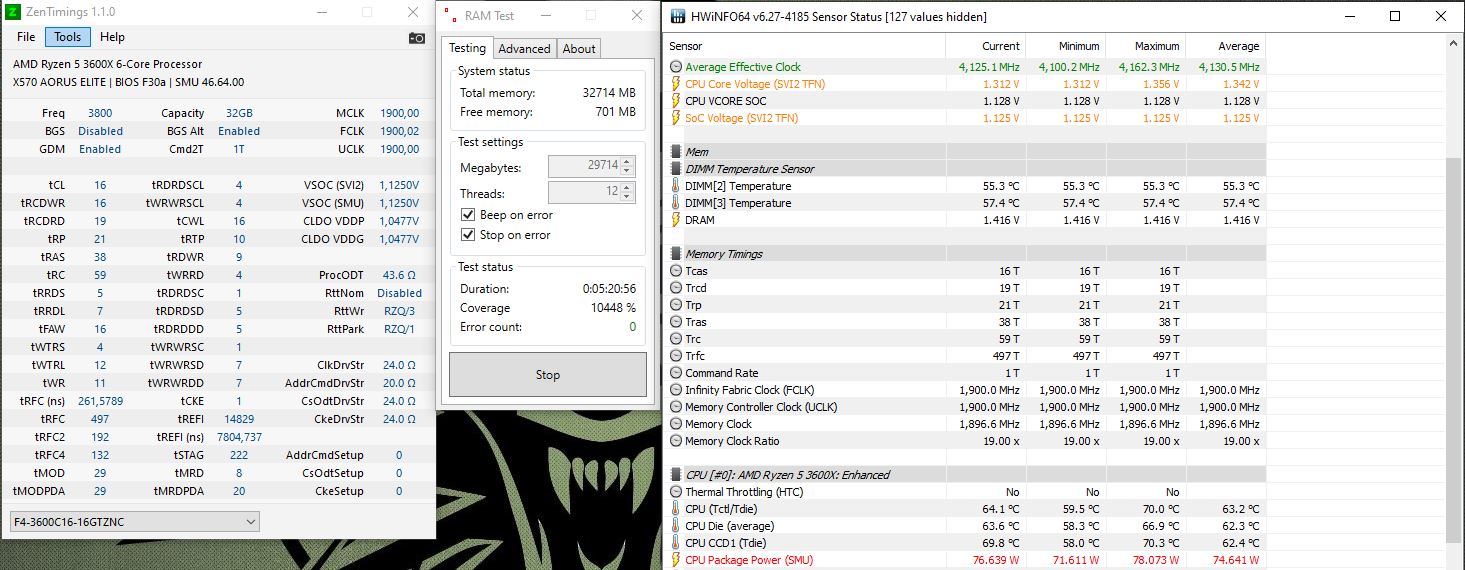The image size is (1465, 570).
Task: Click the clock icon beside Trcd
Action: point(676,288)
